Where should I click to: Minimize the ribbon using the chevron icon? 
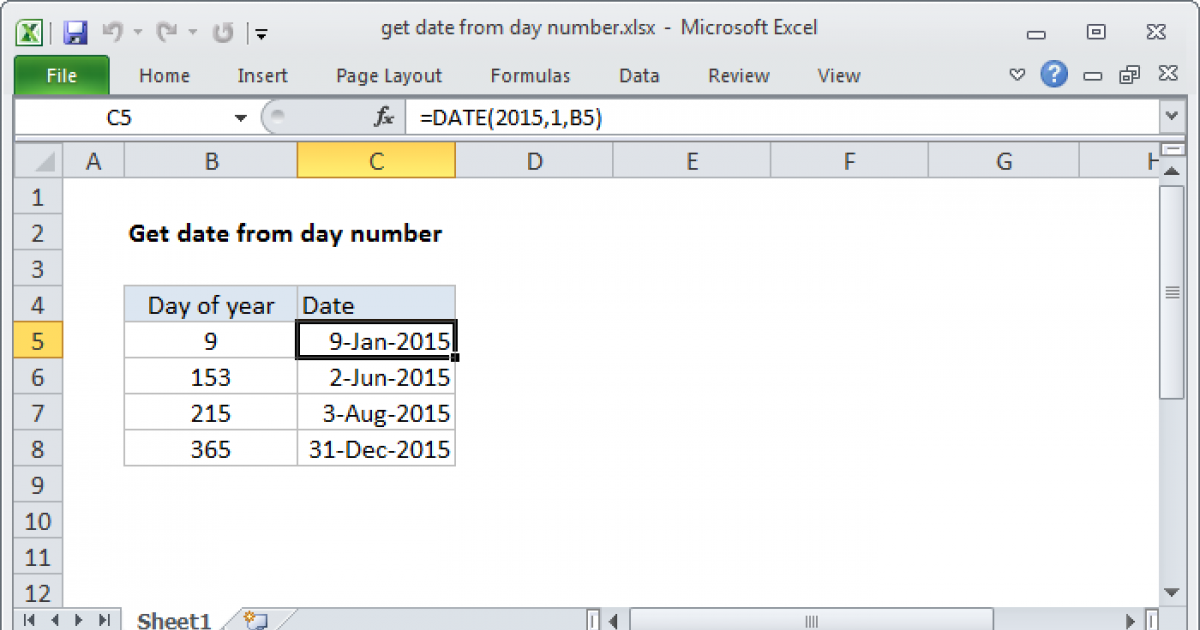(1017, 75)
